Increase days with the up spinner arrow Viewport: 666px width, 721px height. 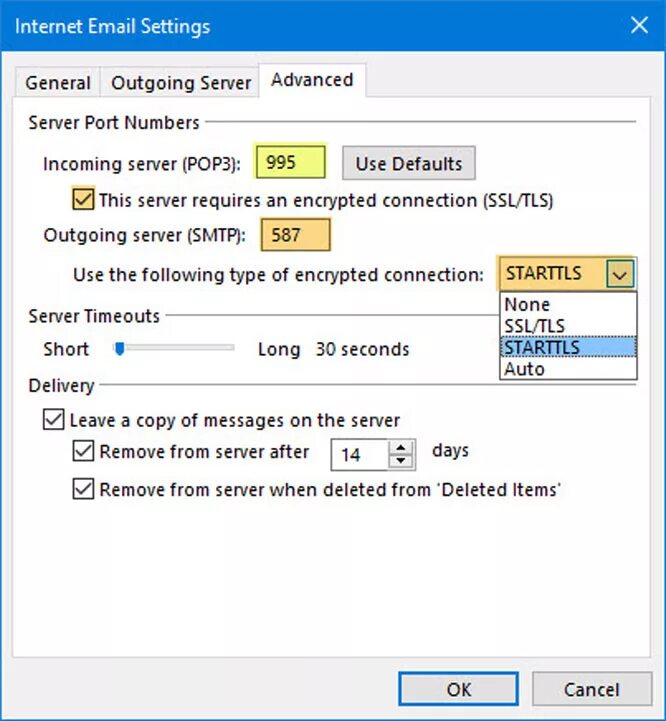pos(401,447)
